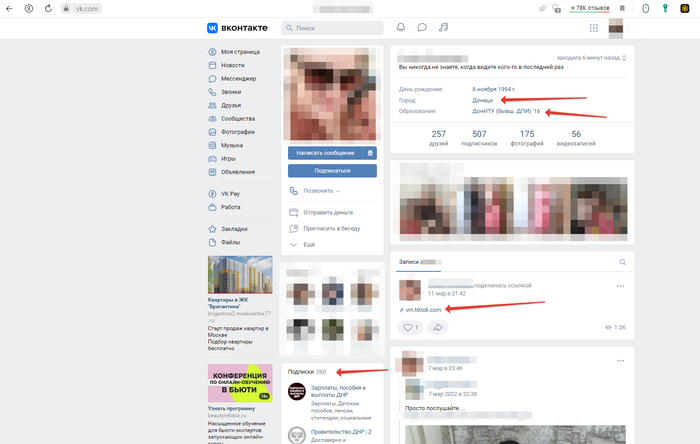Click the Файлы sidebar icon
The width and height of the screenshot is (700, 444).
[212, 242]
